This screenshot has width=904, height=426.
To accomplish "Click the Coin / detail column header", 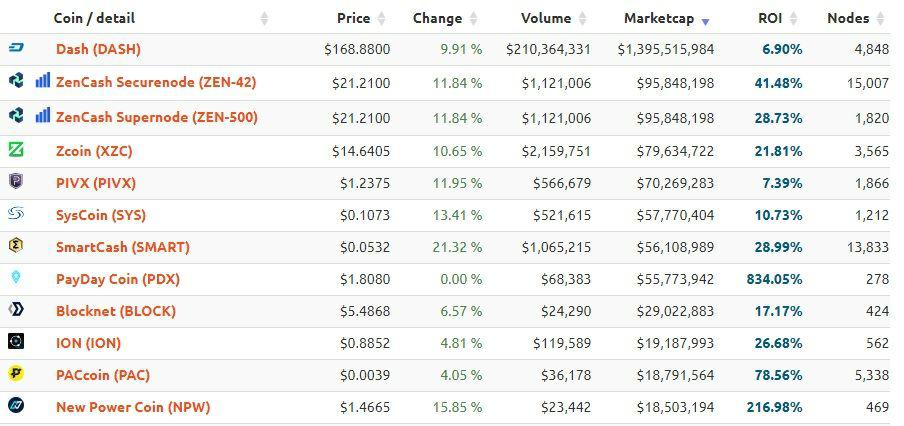I will click(94, 18).
